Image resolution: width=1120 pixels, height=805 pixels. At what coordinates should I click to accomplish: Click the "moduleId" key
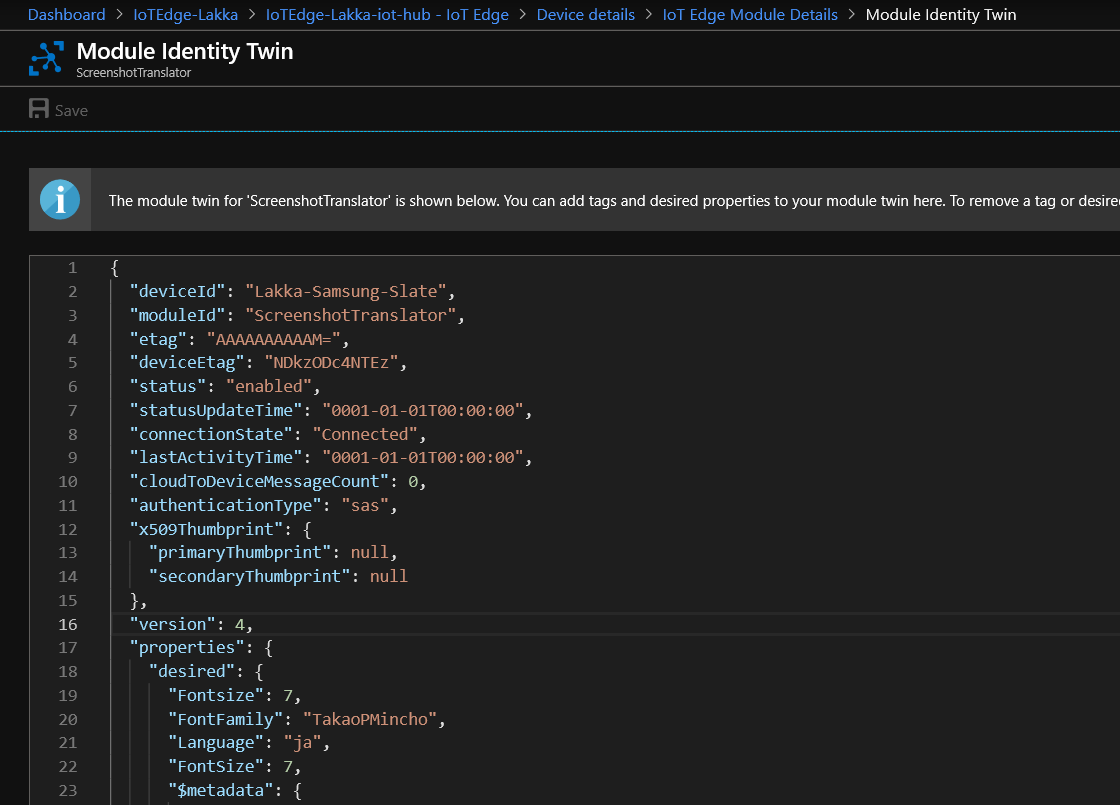[x=177, y=315]
